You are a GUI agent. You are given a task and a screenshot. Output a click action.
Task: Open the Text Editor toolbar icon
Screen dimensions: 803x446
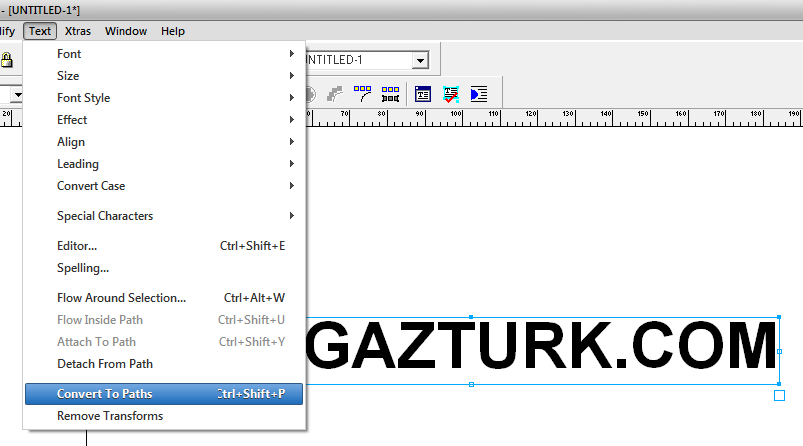click(x=422, y=94)
